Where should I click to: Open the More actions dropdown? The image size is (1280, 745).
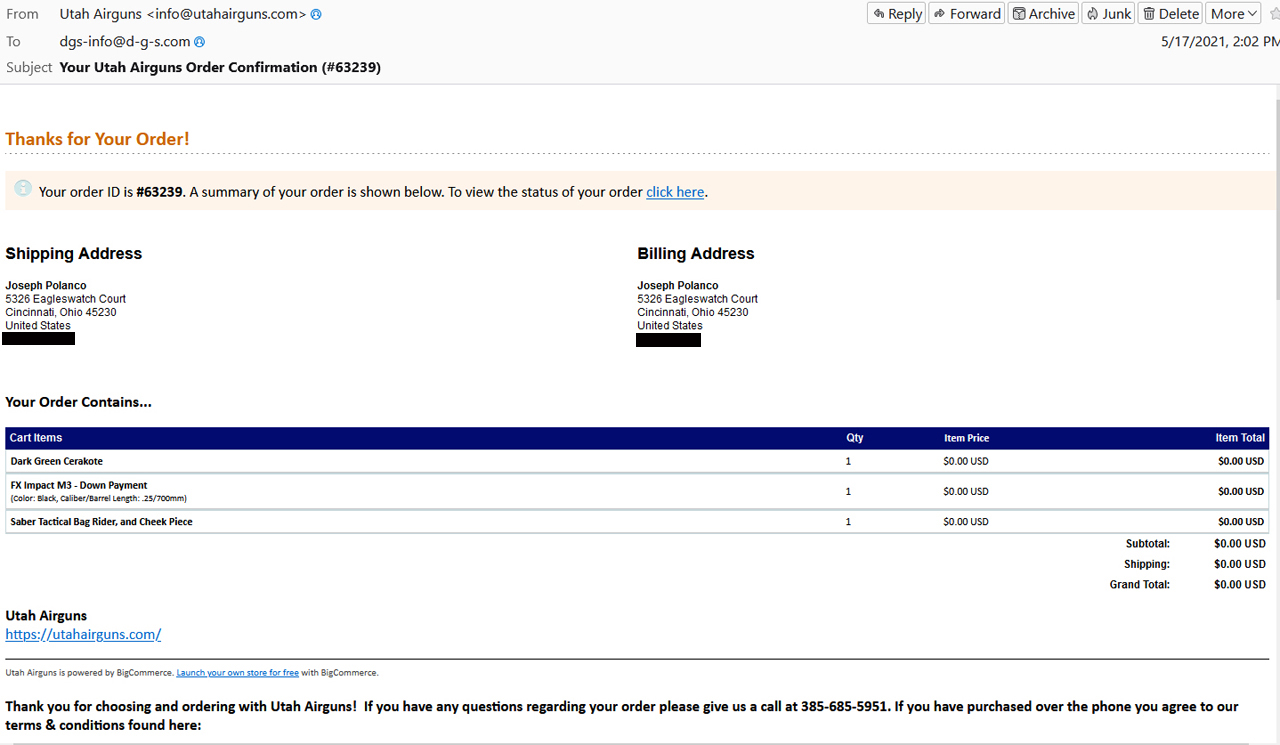1233,13
